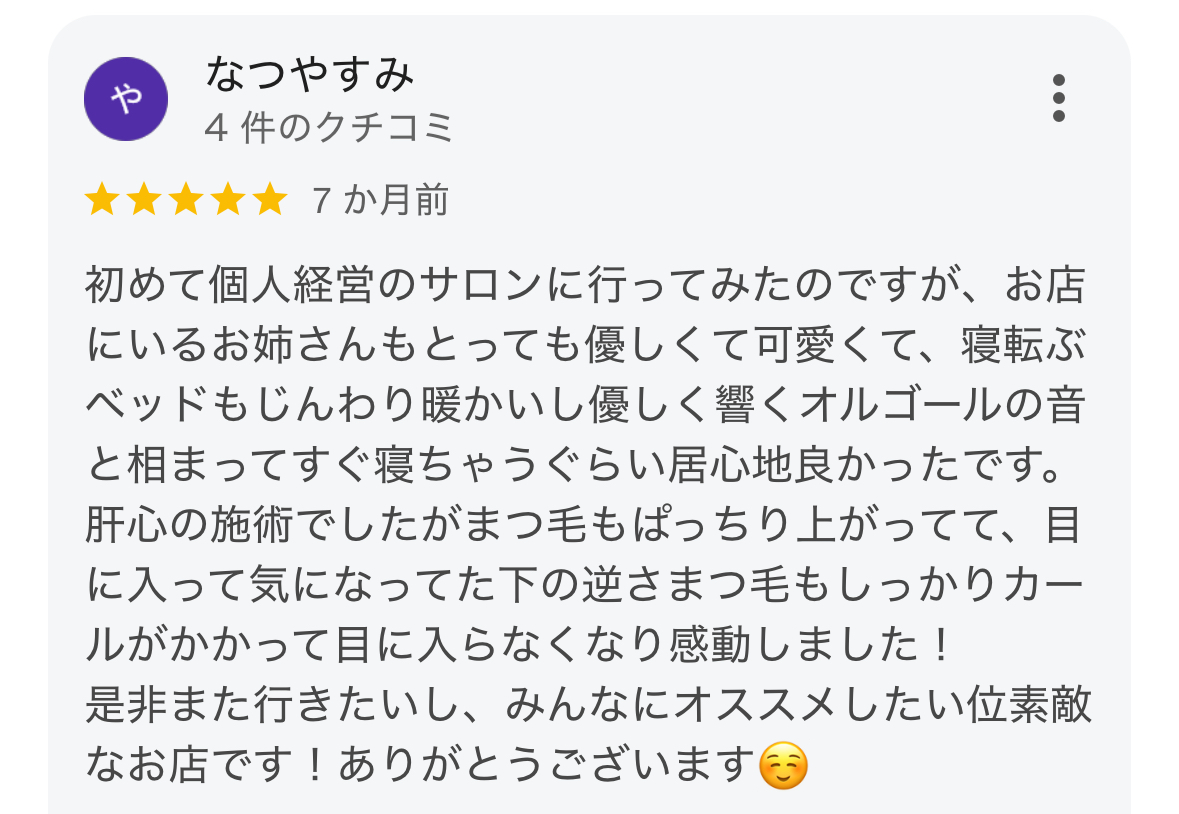Image resolution: width=1179 pixels, height=814 pixels.
Task: Open the three-dot more options menu
Action: tap(1059, 98)
